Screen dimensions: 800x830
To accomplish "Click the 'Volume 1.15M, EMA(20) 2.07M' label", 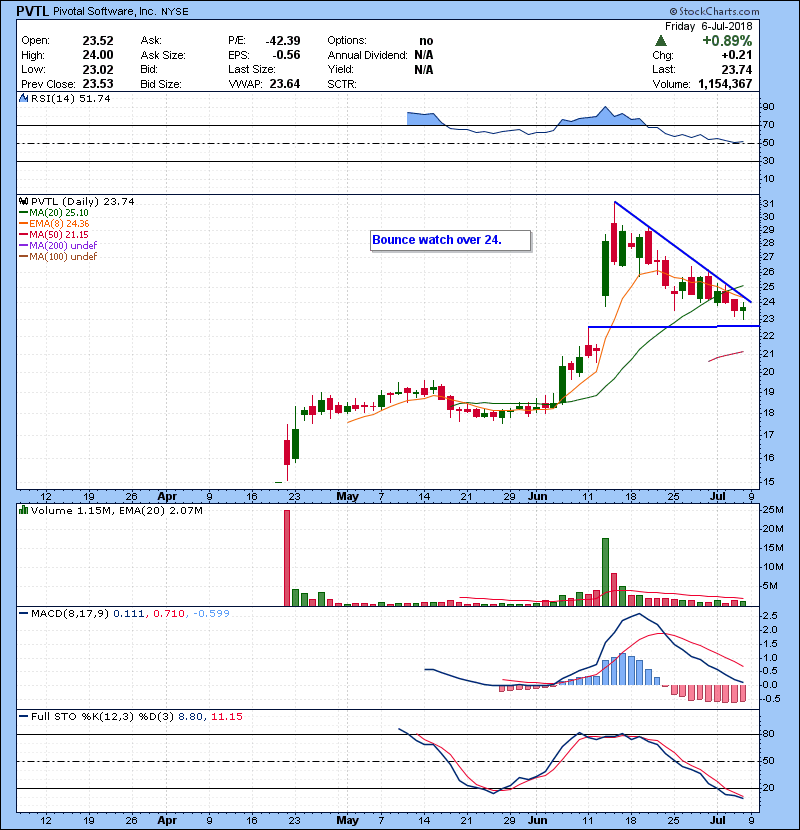I will 116,511.
